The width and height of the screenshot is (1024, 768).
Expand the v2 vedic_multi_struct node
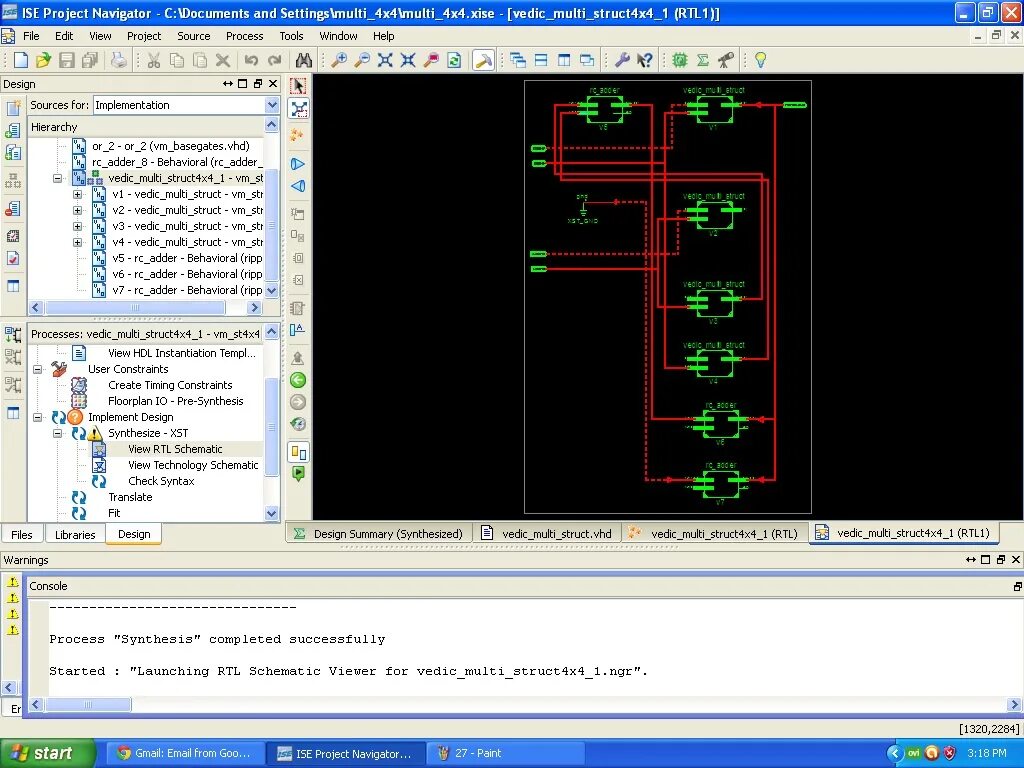[x=78, y=210]
